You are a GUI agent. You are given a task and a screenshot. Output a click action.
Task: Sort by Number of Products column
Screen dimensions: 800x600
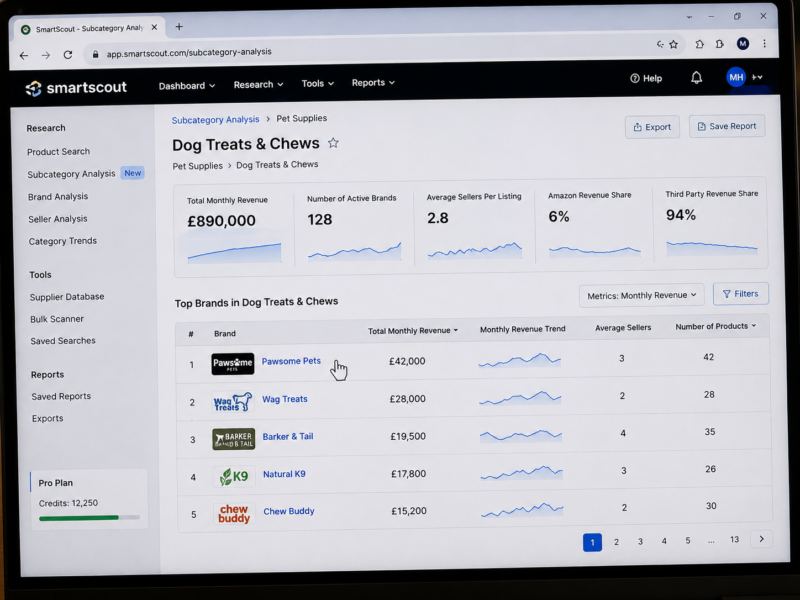pos(715,326)
